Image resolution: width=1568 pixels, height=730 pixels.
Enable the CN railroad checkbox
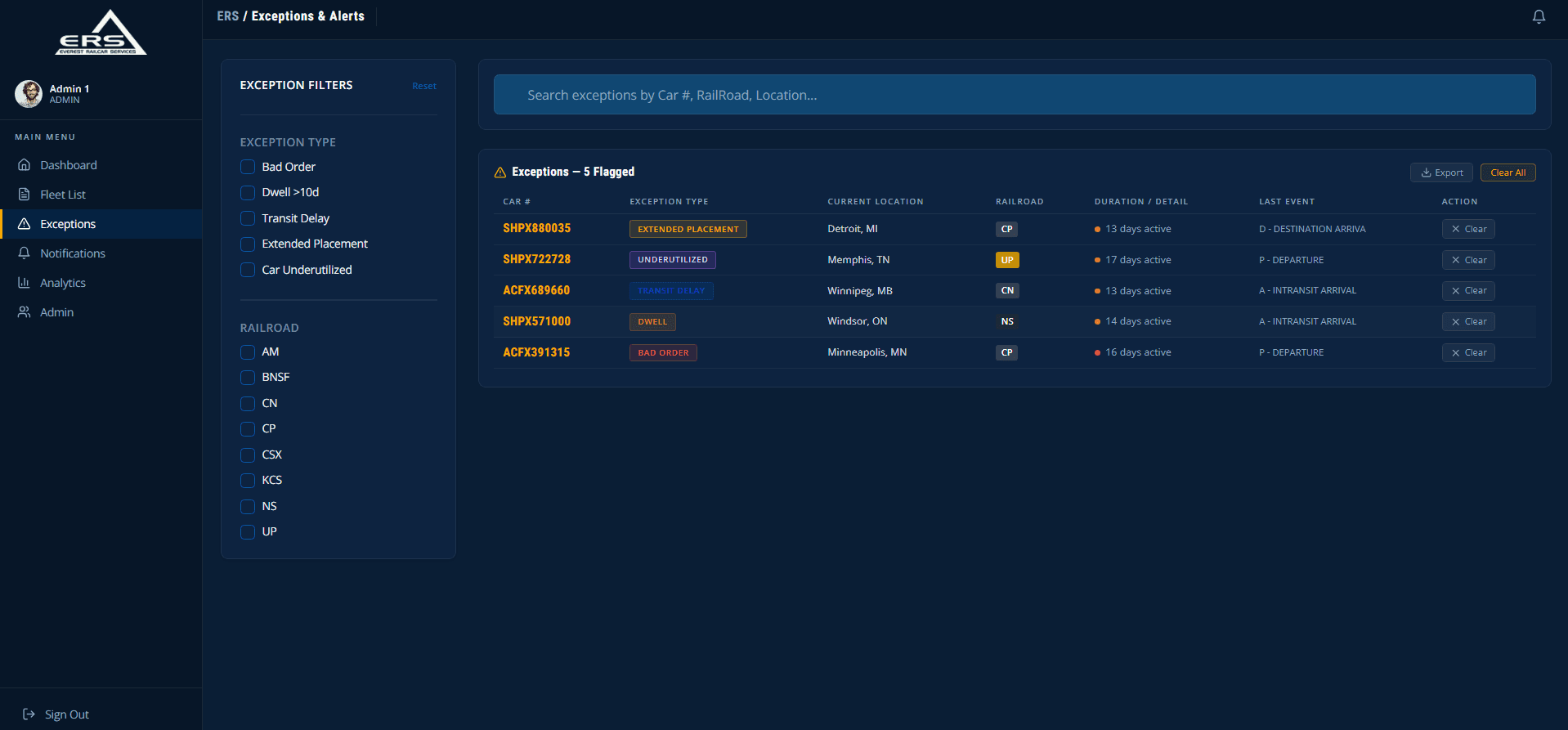(x=248, y=403)
